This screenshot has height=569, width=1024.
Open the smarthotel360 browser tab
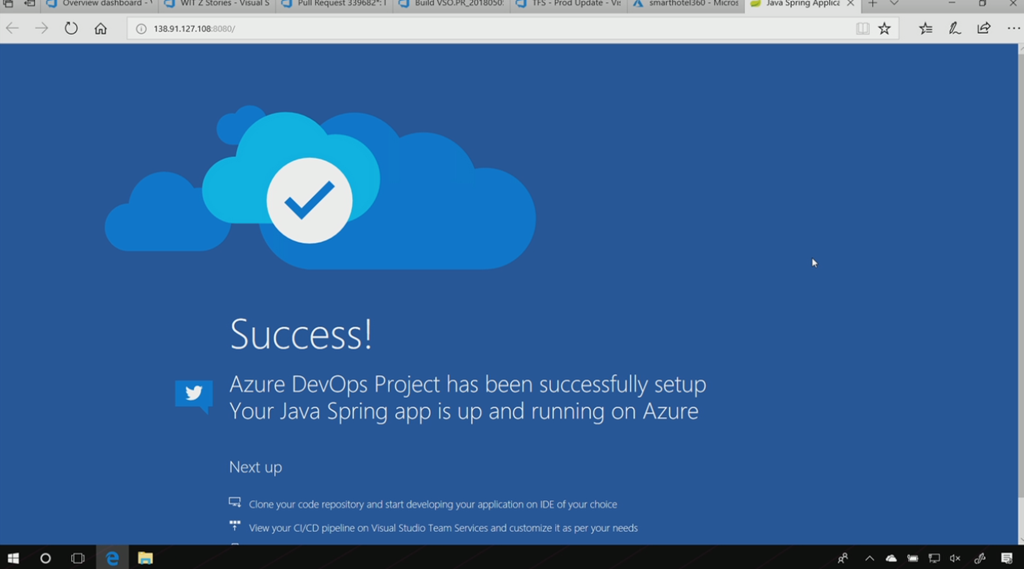point(686,4)
